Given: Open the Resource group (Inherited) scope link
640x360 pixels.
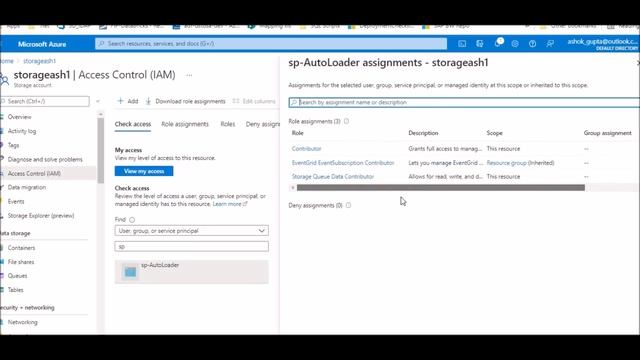Looking at the screenshot, I should [520, 163].
